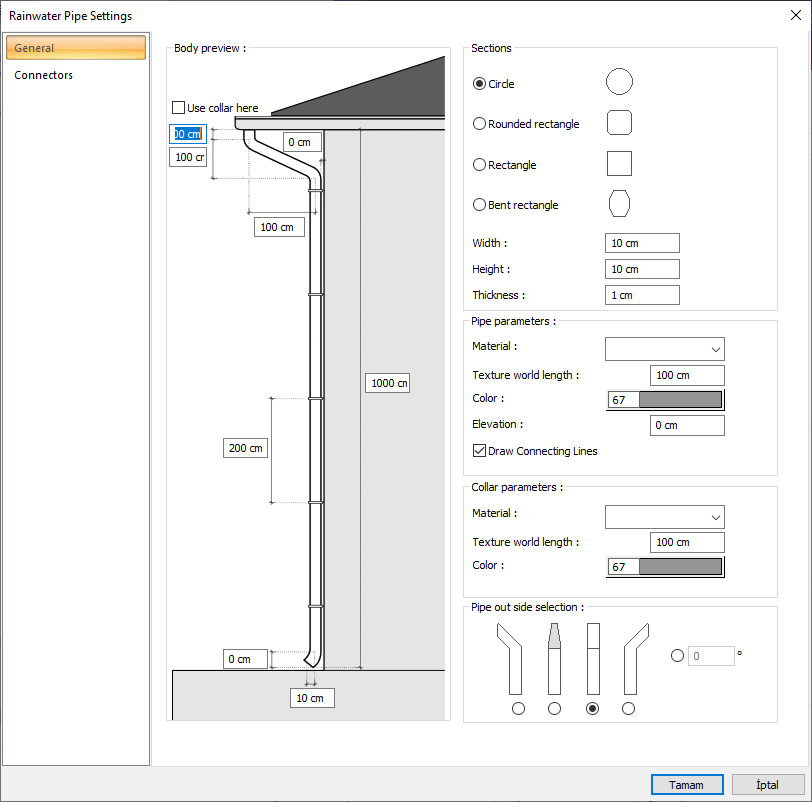Open the collar Material dropdown

coord(664,517)
